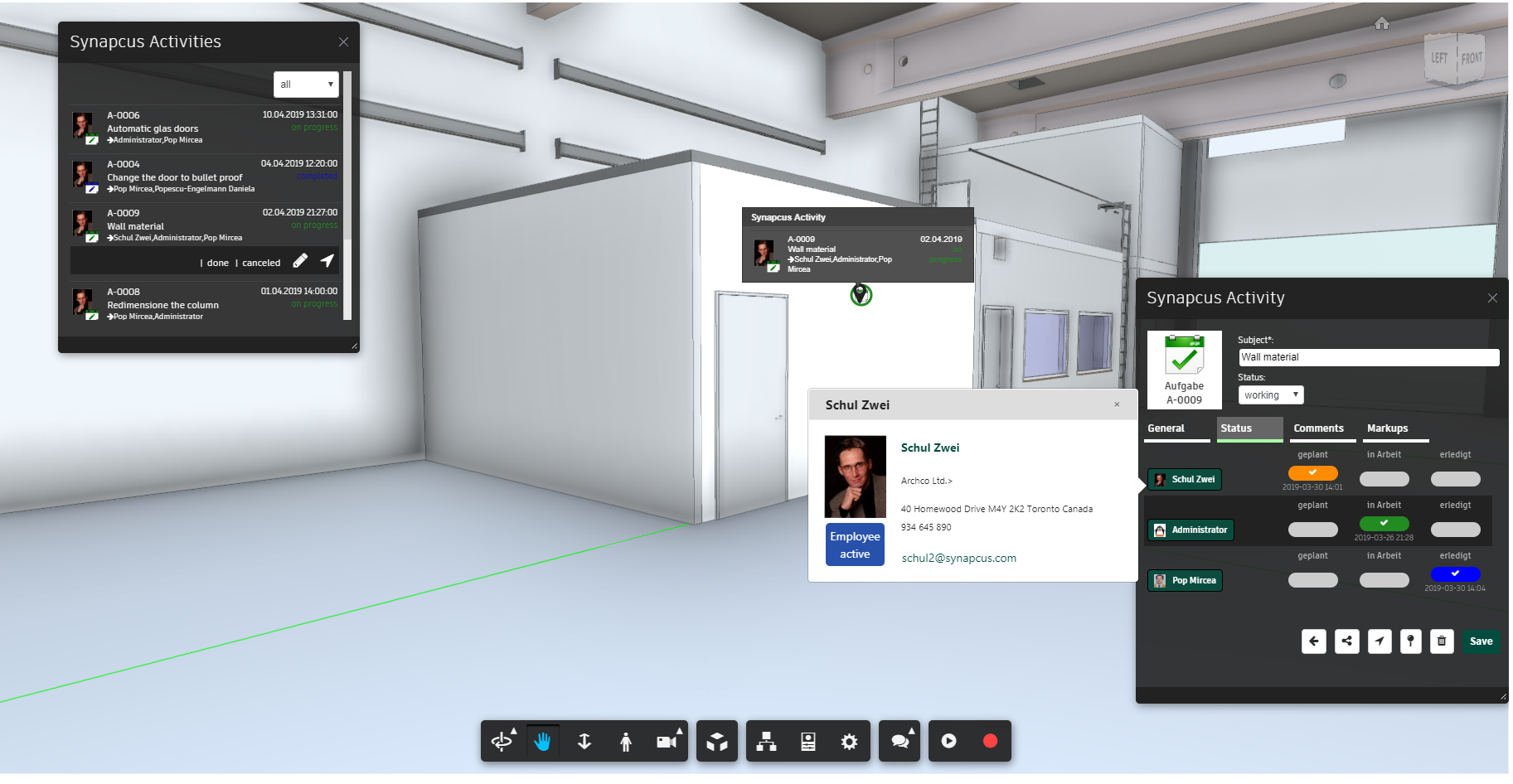
Task: Click Schul Zwei profile photo in card
Action: 856,477
